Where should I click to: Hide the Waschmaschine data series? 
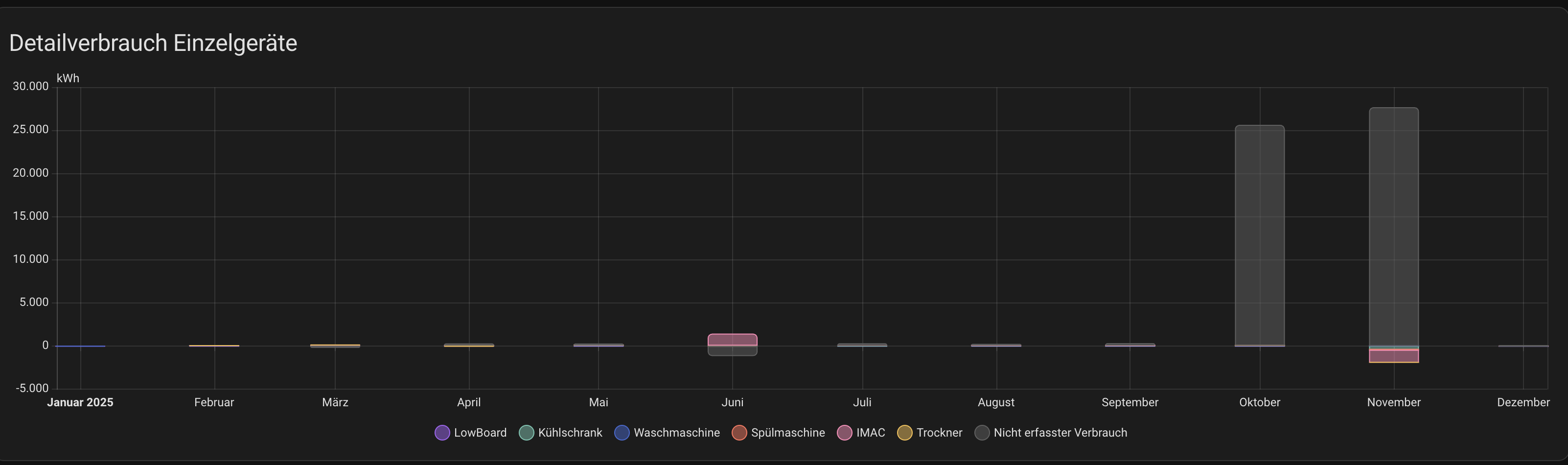(622, 433)
